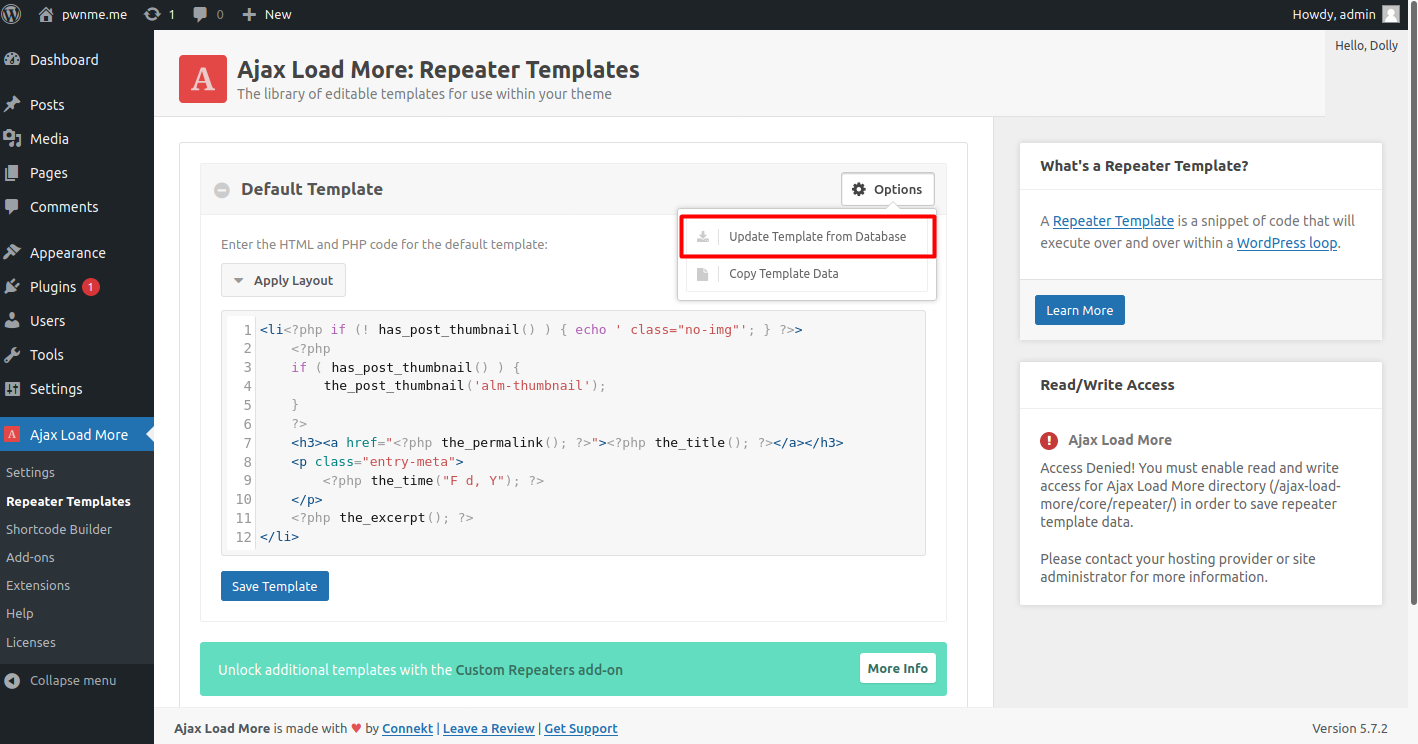Toggle the Options gear dropdown
1418x744 pixels.
pos(887,190)
